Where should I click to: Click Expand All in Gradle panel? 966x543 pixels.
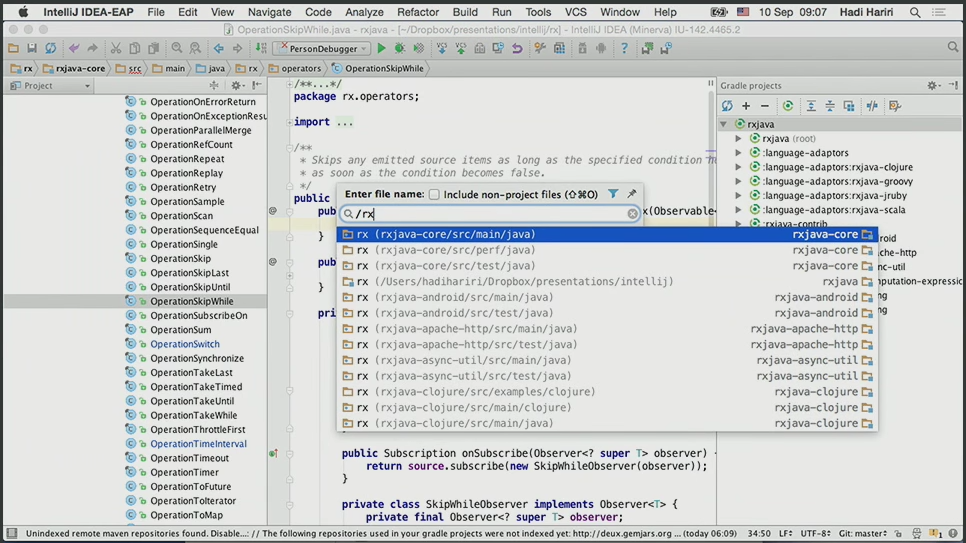[811, 106]
